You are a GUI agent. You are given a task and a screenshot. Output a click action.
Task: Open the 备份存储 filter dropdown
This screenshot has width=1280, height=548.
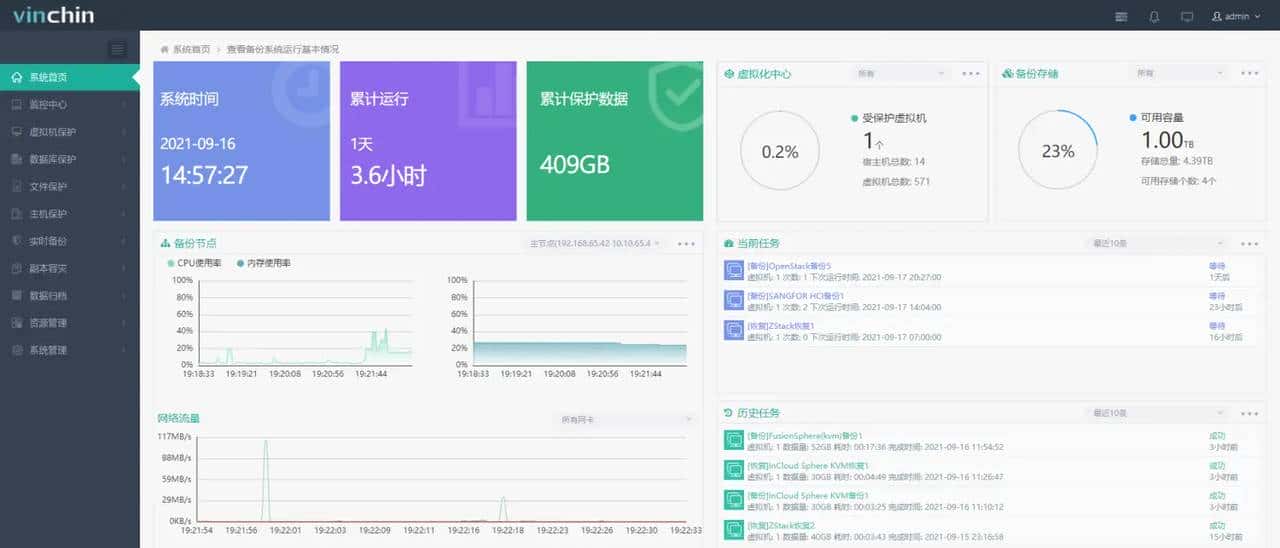(1178, 73)
